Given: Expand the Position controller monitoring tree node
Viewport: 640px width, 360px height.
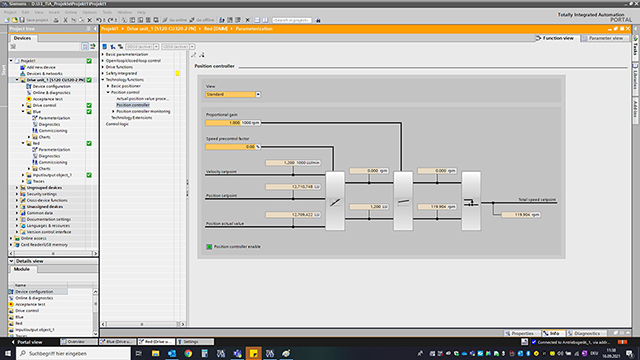Looking at the screenshot, I should (113, 111).
